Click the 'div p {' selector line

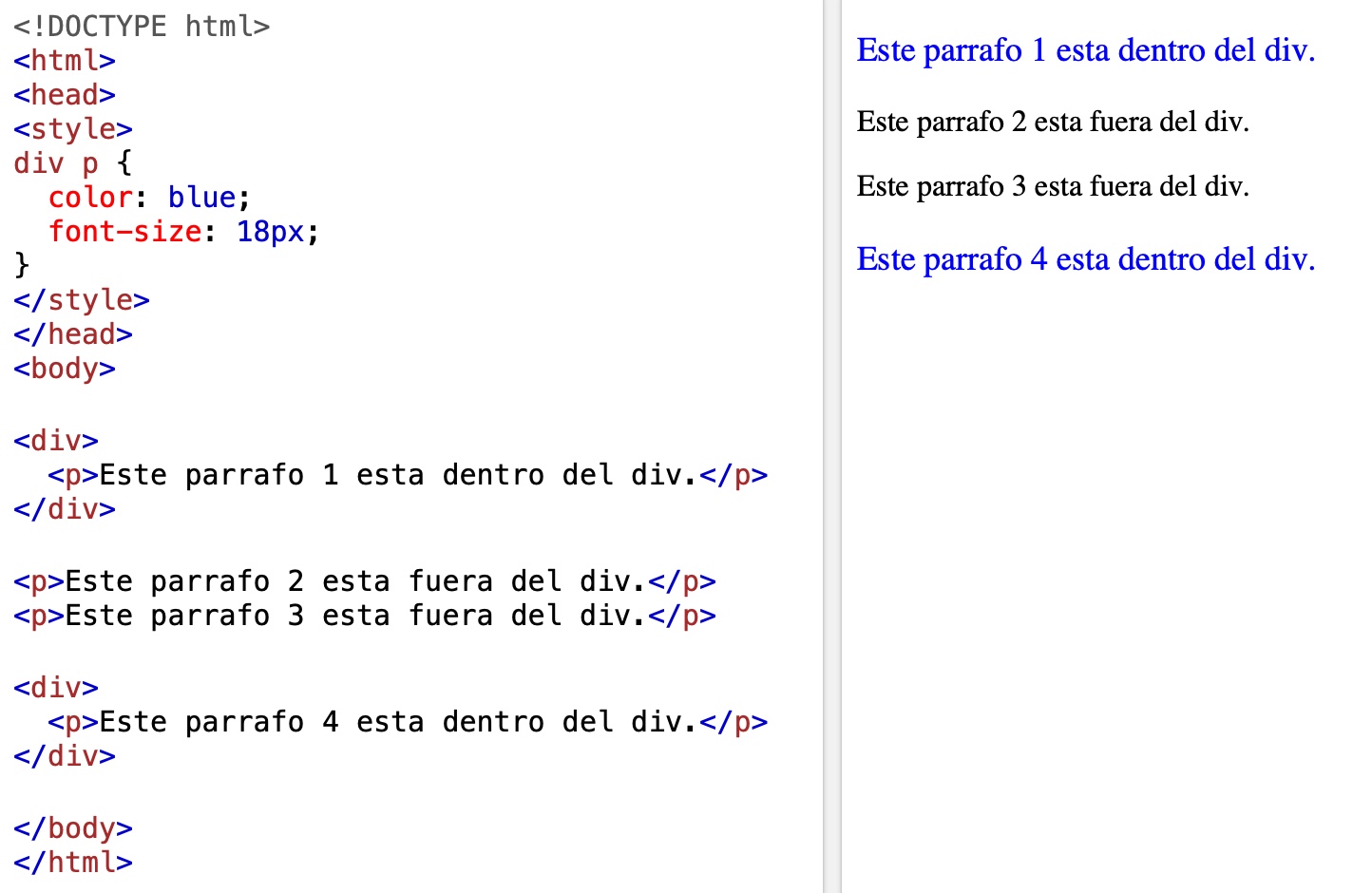pyautogui.click(x=73, y=163)
